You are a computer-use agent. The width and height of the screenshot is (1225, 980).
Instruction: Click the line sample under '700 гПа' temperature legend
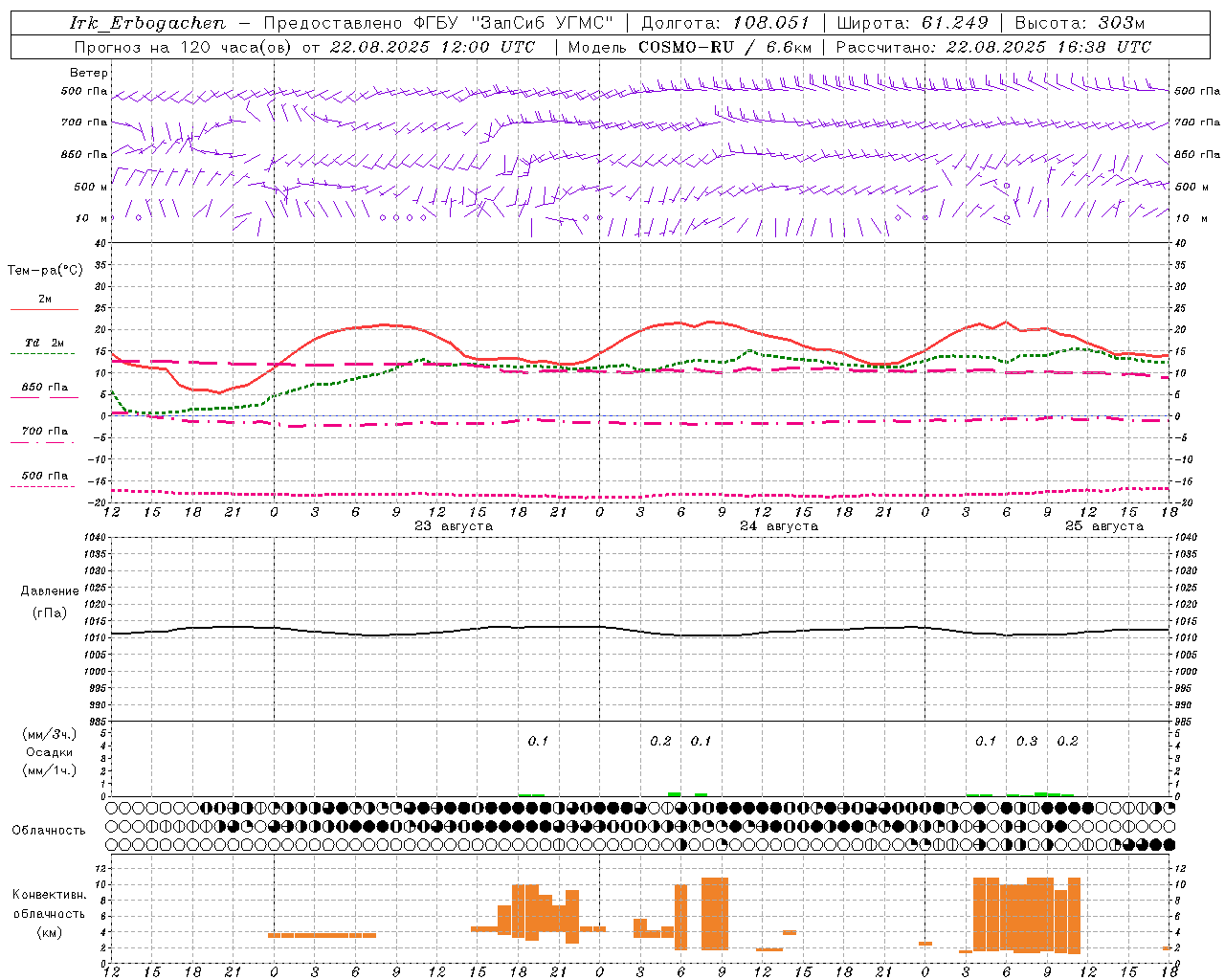pyautogui.click(x=44, y=443)
